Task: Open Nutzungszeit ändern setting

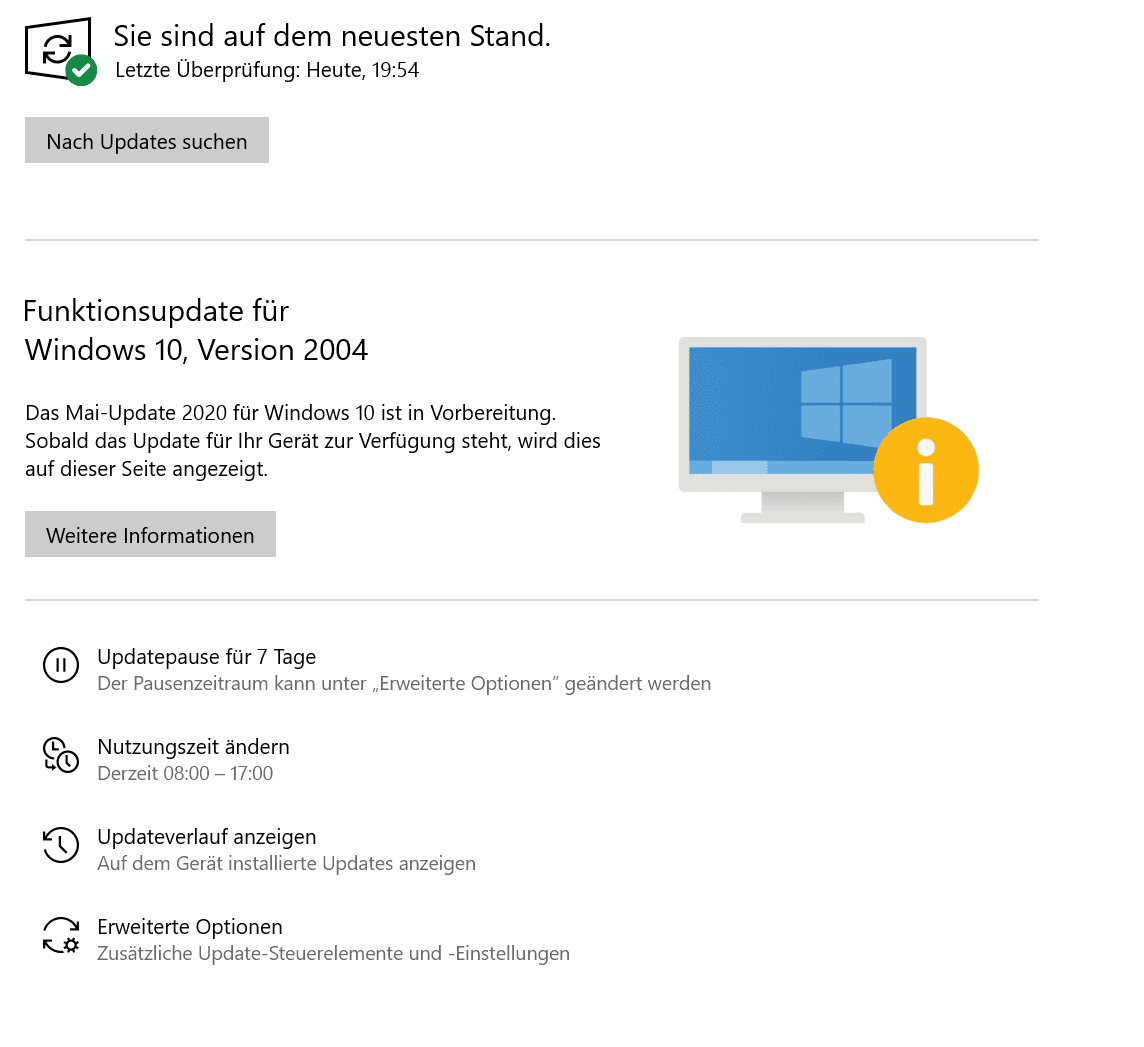Action: [193, 746]
